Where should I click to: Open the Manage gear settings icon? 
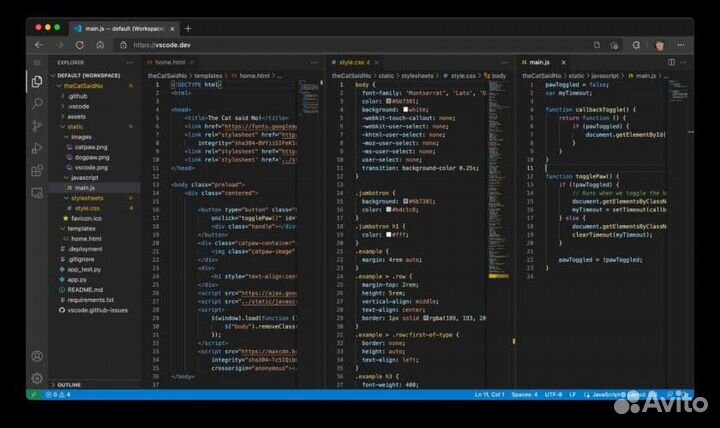pyautogui.click(x=37, y=378)
